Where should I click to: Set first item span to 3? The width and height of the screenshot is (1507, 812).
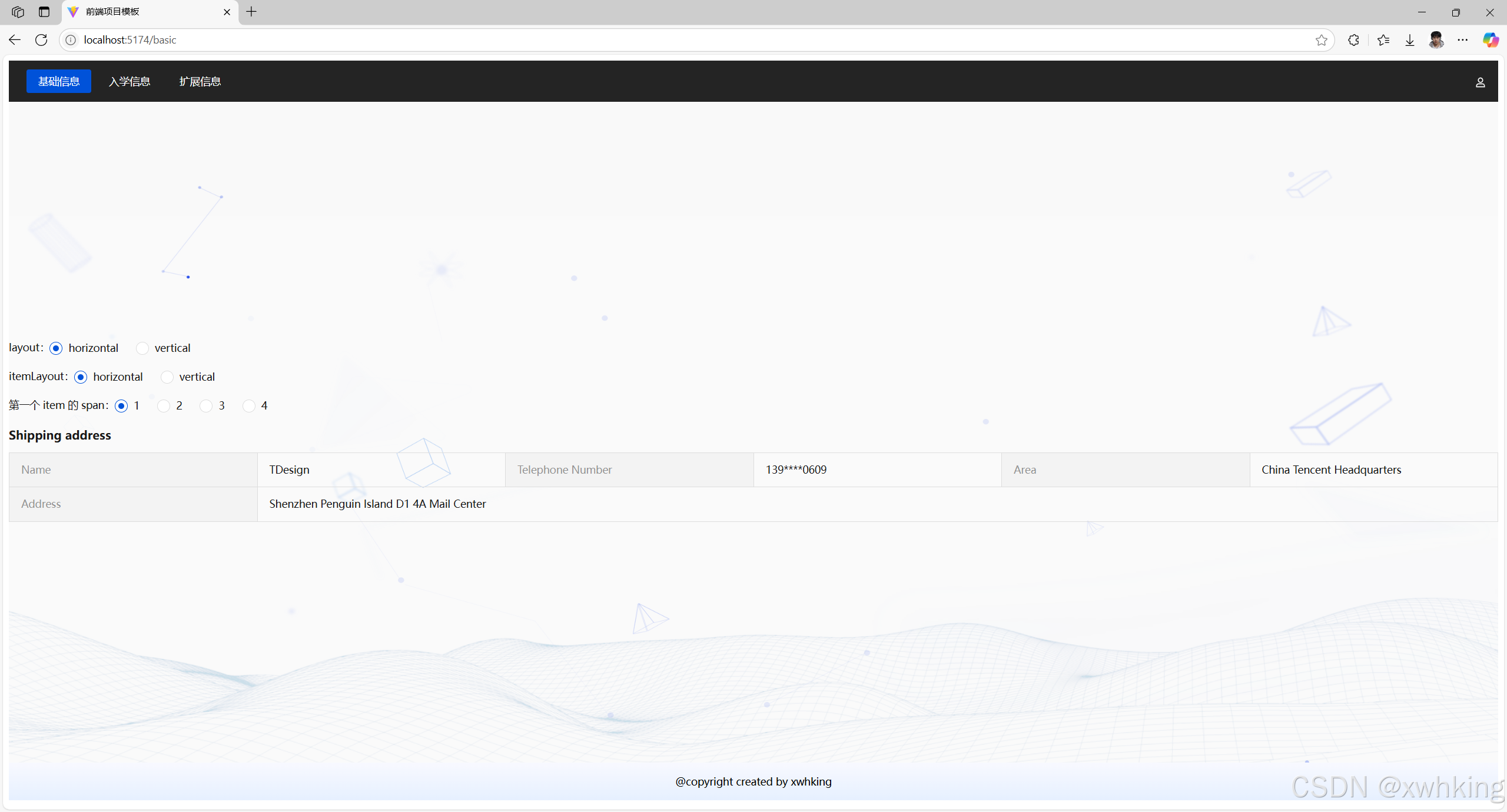[206, 406]
